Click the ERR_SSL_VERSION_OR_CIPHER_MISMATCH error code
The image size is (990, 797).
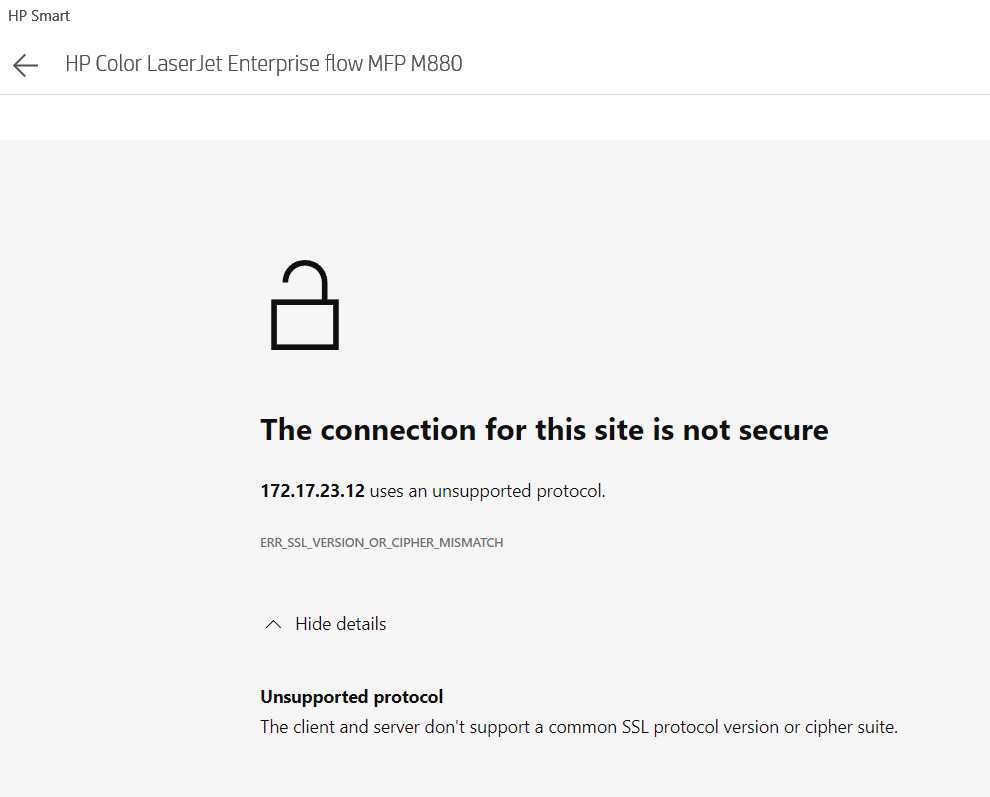(381, 542)
